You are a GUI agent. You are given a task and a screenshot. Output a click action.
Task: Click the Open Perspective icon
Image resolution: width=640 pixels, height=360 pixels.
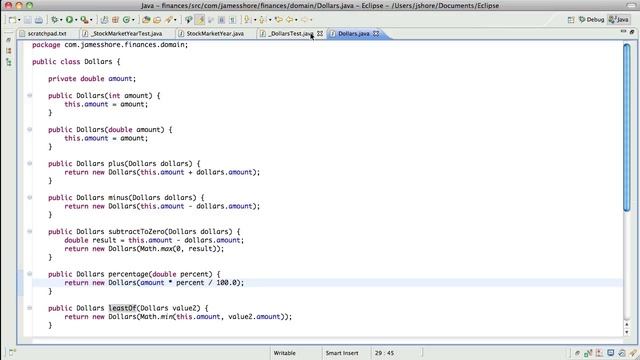(571, 20)
